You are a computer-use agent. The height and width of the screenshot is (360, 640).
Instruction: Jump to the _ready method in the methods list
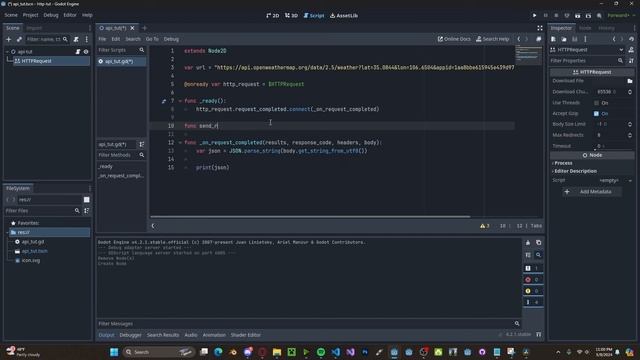click(105, 167)
